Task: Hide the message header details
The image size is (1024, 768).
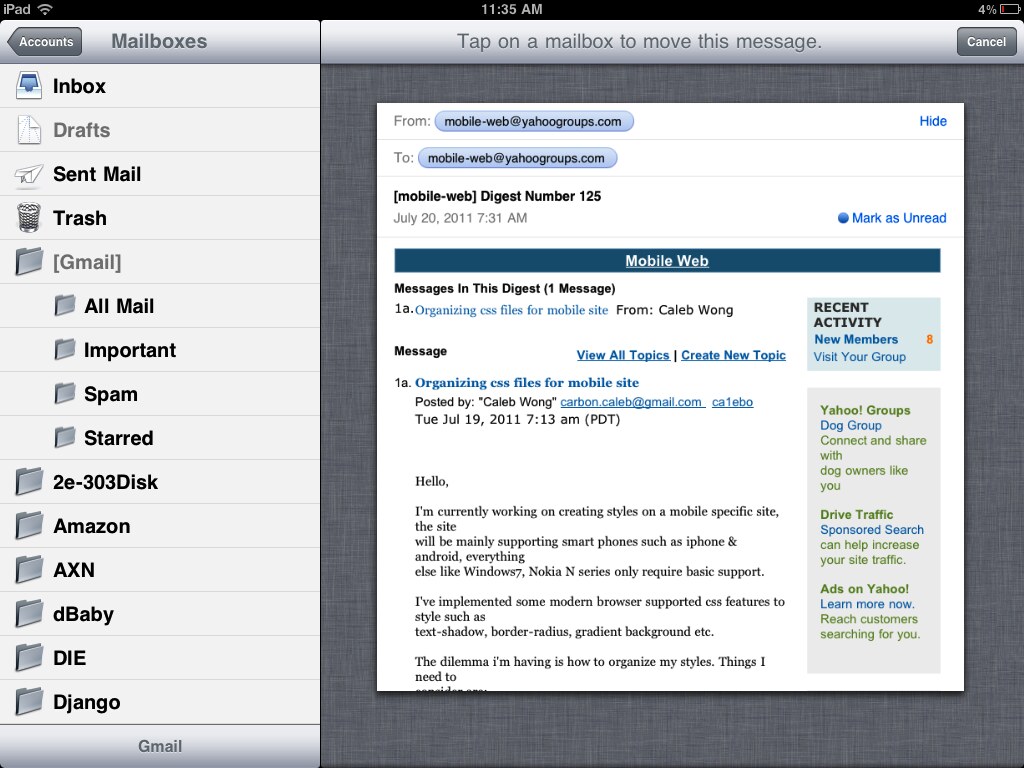Action: (x=933, y=121)
